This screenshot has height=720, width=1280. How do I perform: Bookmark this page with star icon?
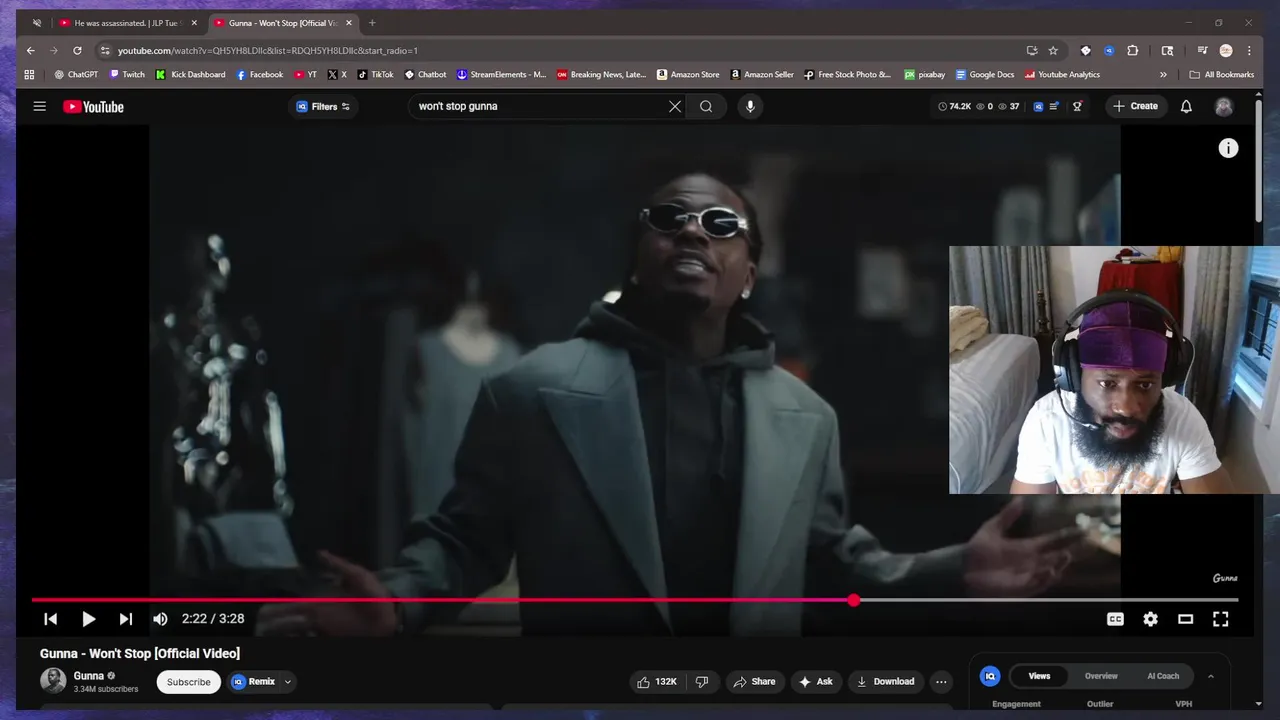[x=1053, y=50]
